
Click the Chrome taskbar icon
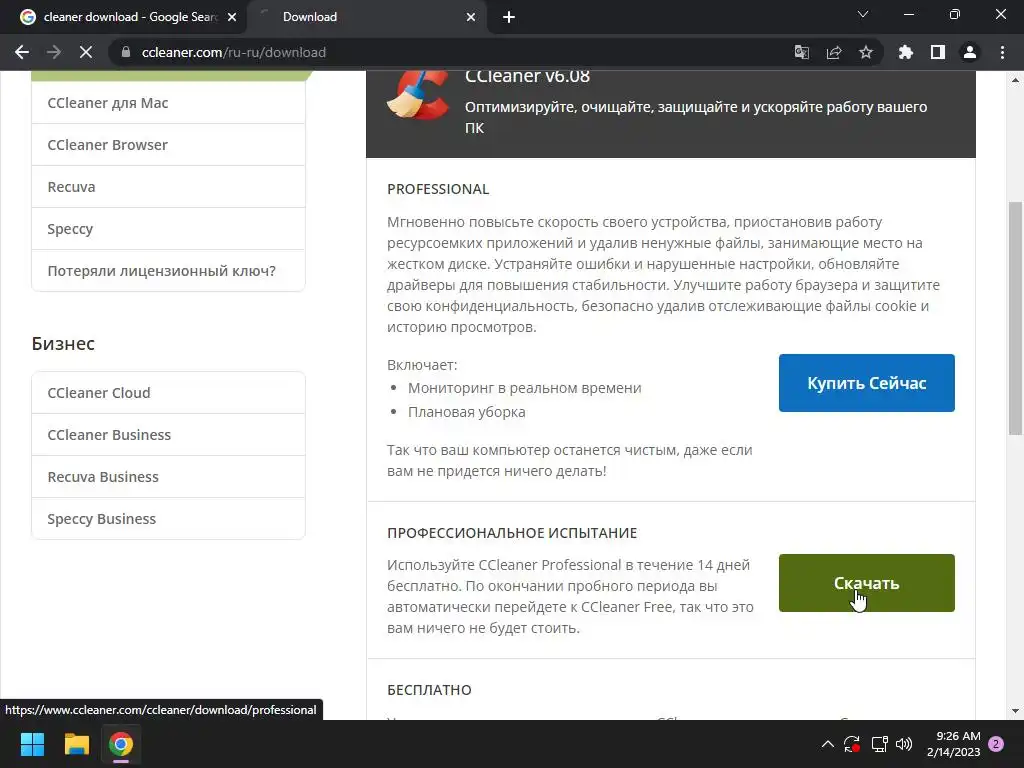[121, 744]
